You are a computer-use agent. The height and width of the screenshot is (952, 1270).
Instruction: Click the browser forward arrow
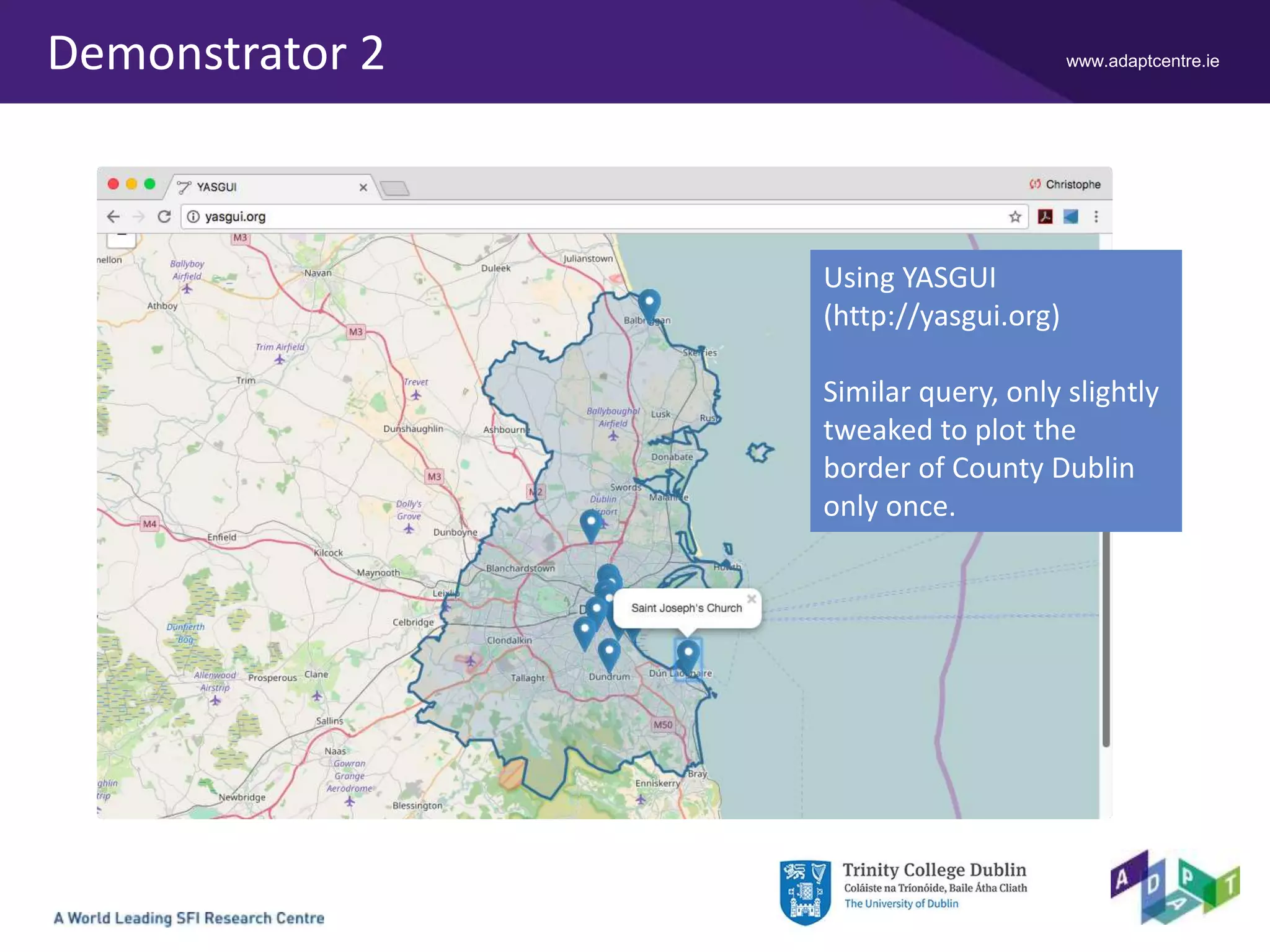click(x=139, y=216)
